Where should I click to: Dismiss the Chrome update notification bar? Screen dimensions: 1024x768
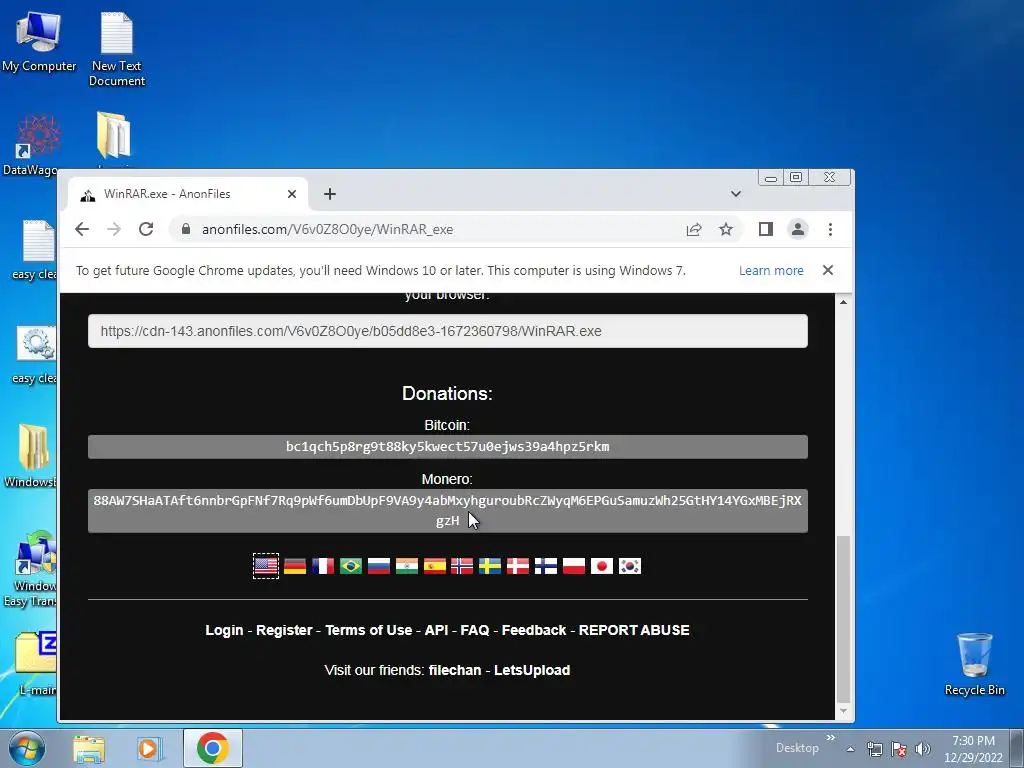pos(827,270)
